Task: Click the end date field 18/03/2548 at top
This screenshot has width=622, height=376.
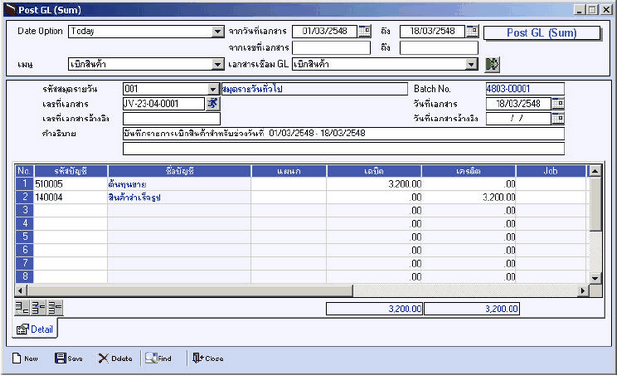Action: pos(432,31)
